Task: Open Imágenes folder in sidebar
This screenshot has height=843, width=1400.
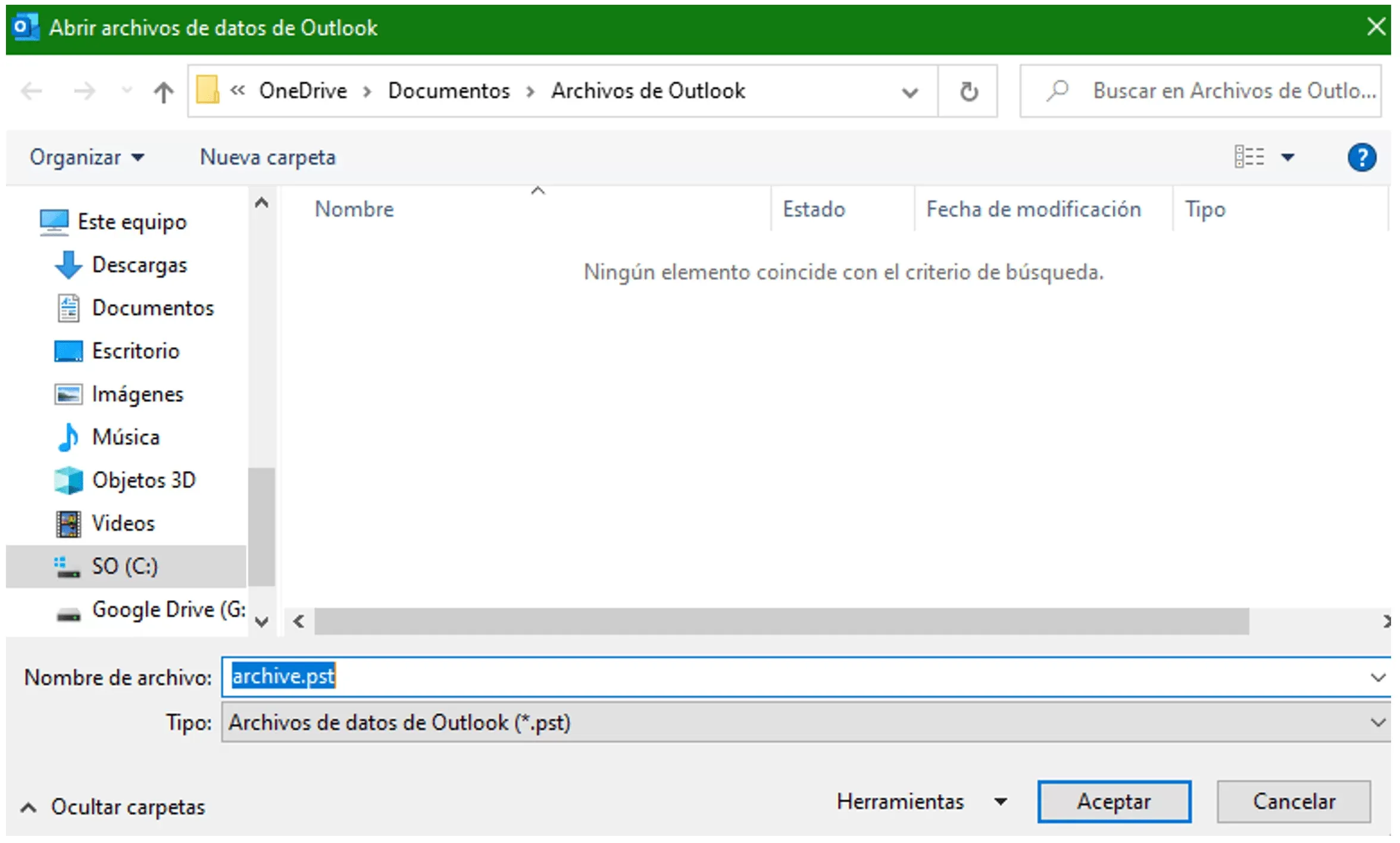Action: pos(137,394)
